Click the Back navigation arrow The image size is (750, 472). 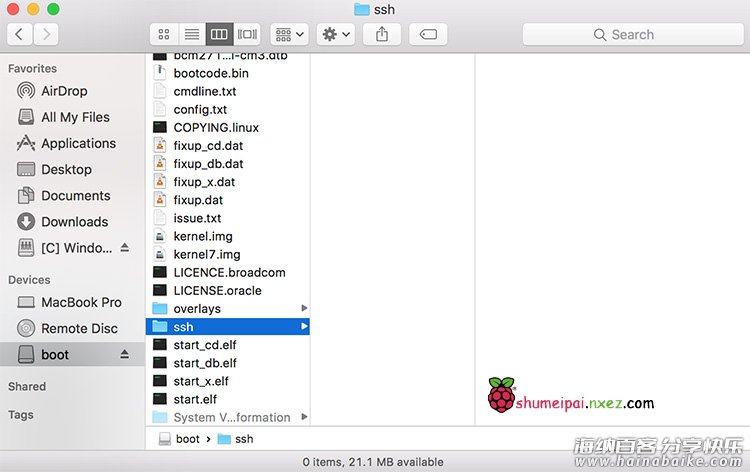click(x=20, y=34)
